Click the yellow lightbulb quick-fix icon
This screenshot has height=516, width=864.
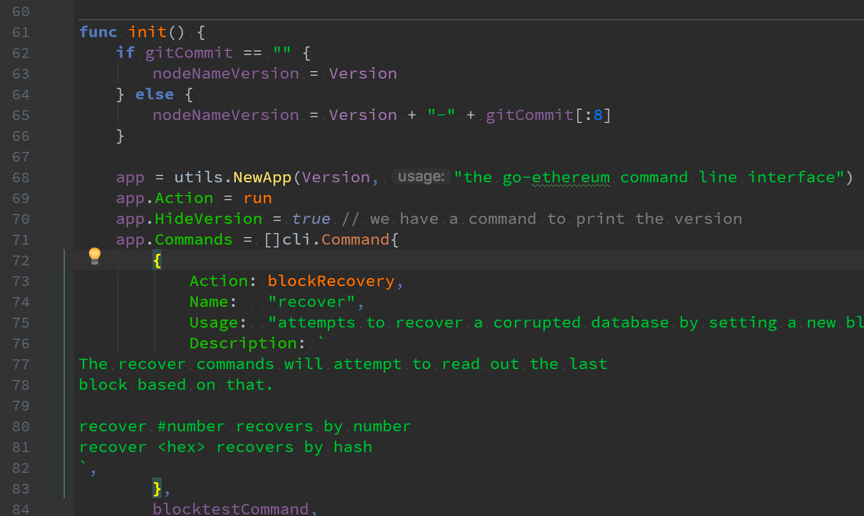(95, 256)
